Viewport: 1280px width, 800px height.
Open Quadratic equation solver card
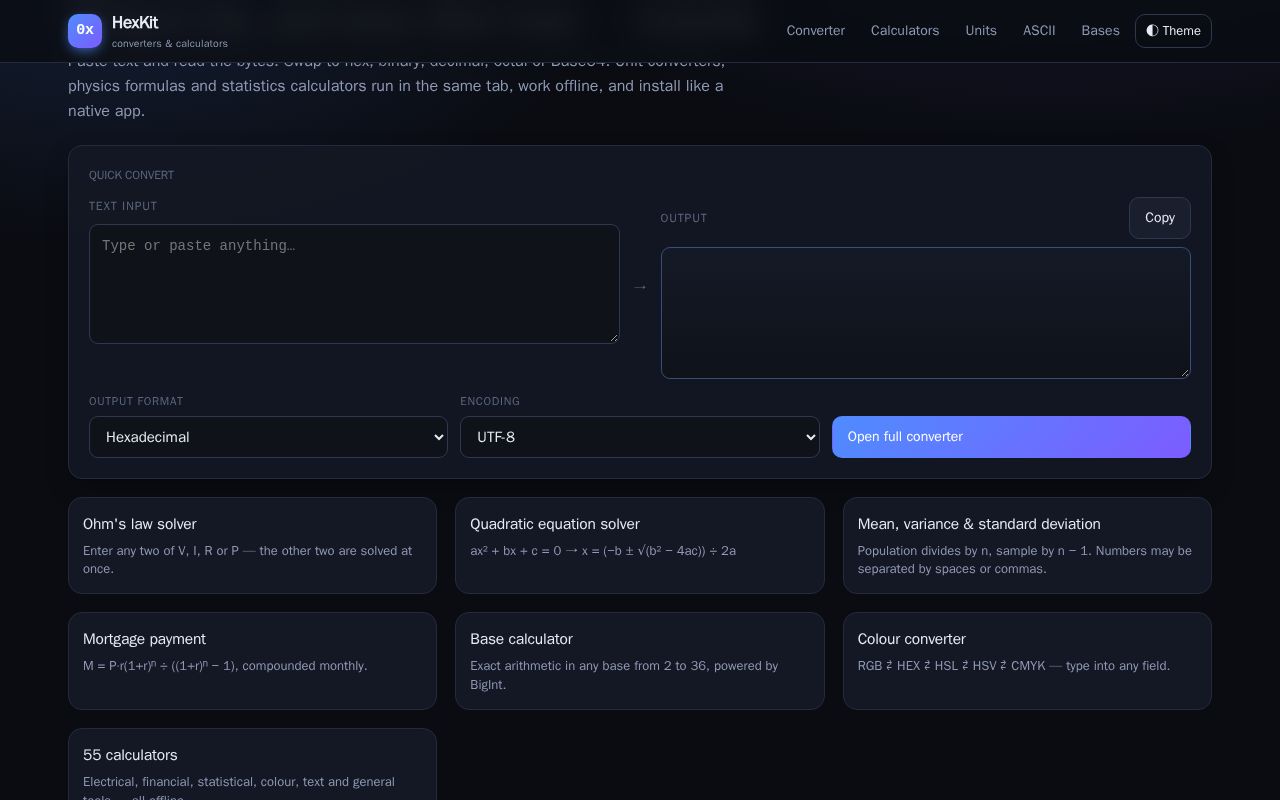(640, 545)
